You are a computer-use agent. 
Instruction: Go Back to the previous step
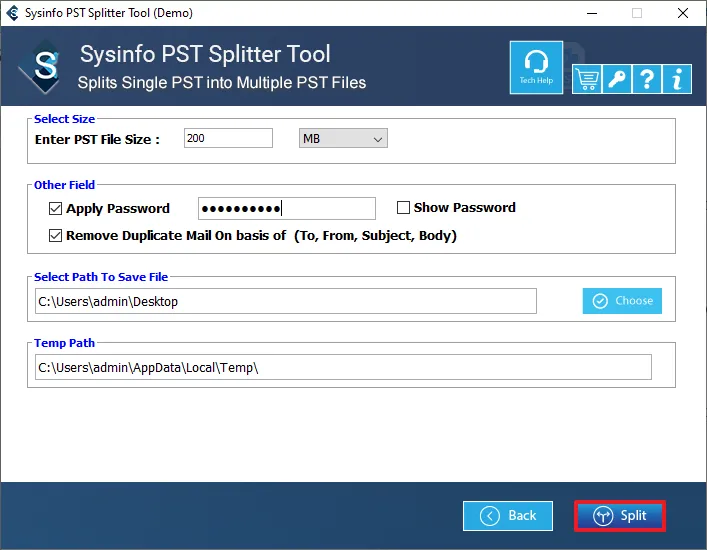click(508, 516)
